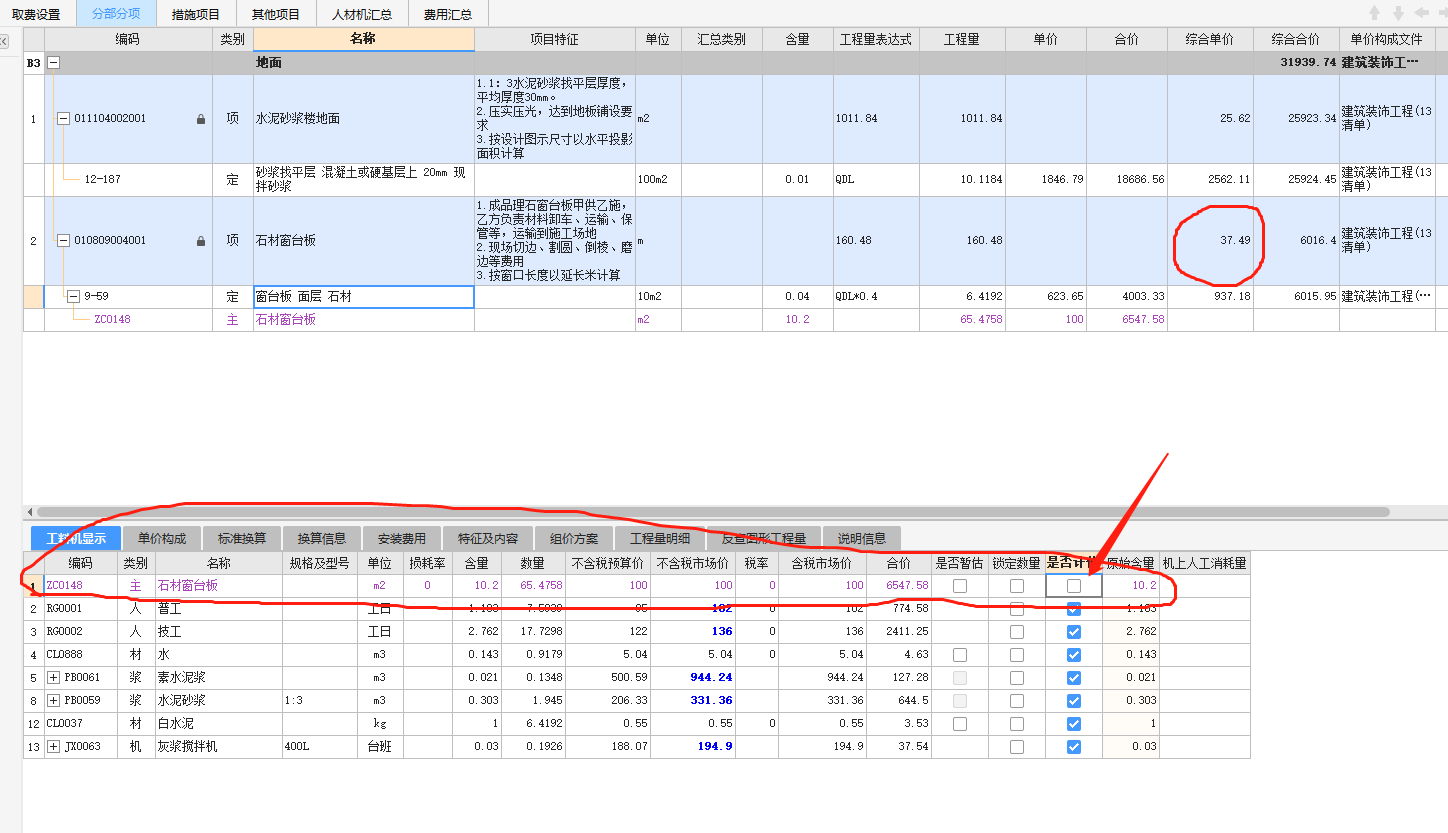Collapse the B3 地面 section
Viewport: 1448px width, 833px height.
coord(54,62)
